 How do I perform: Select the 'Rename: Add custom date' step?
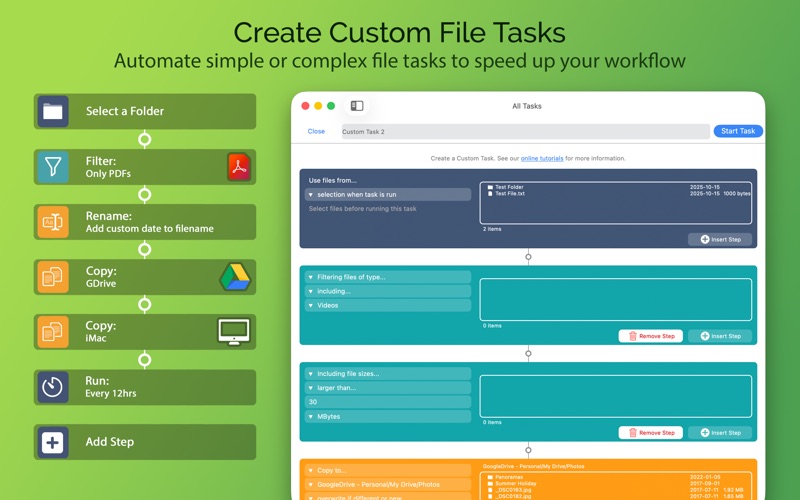click(x=145, y=222)
